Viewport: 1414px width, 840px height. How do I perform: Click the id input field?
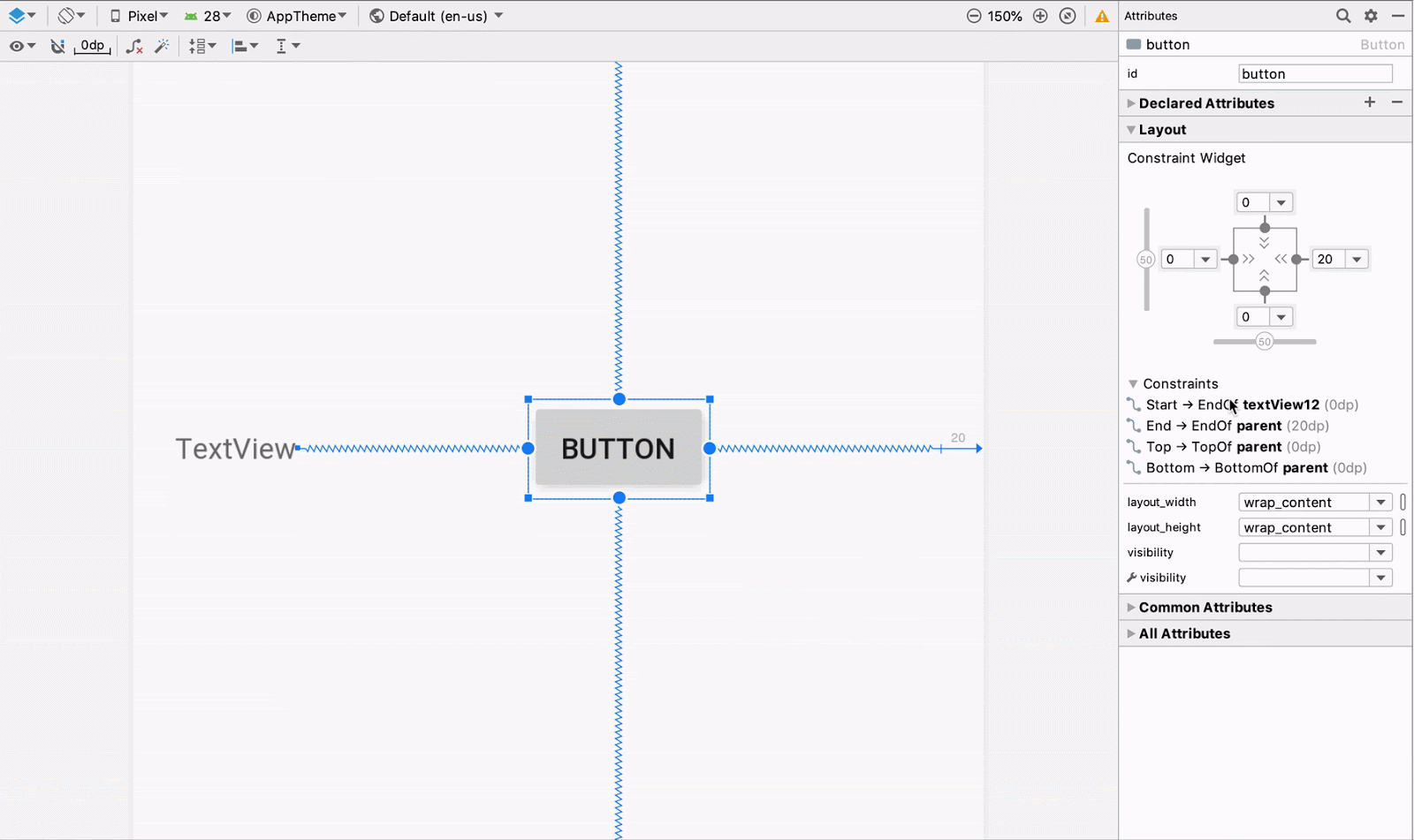(x=1315, y=74)
